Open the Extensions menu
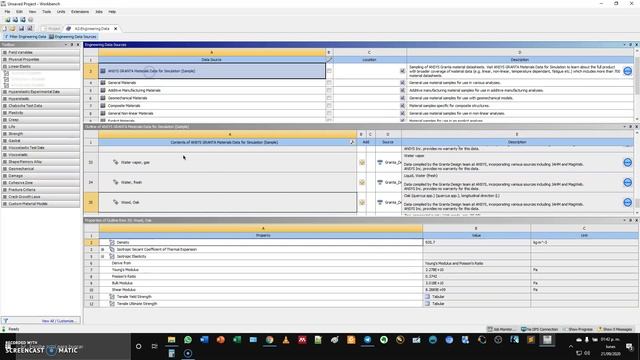 (80, 12)
